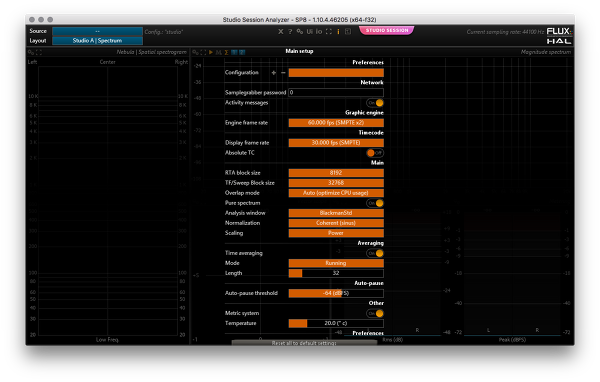
Task: Open main setup via top toolbar gears icon
Action: 300,32
